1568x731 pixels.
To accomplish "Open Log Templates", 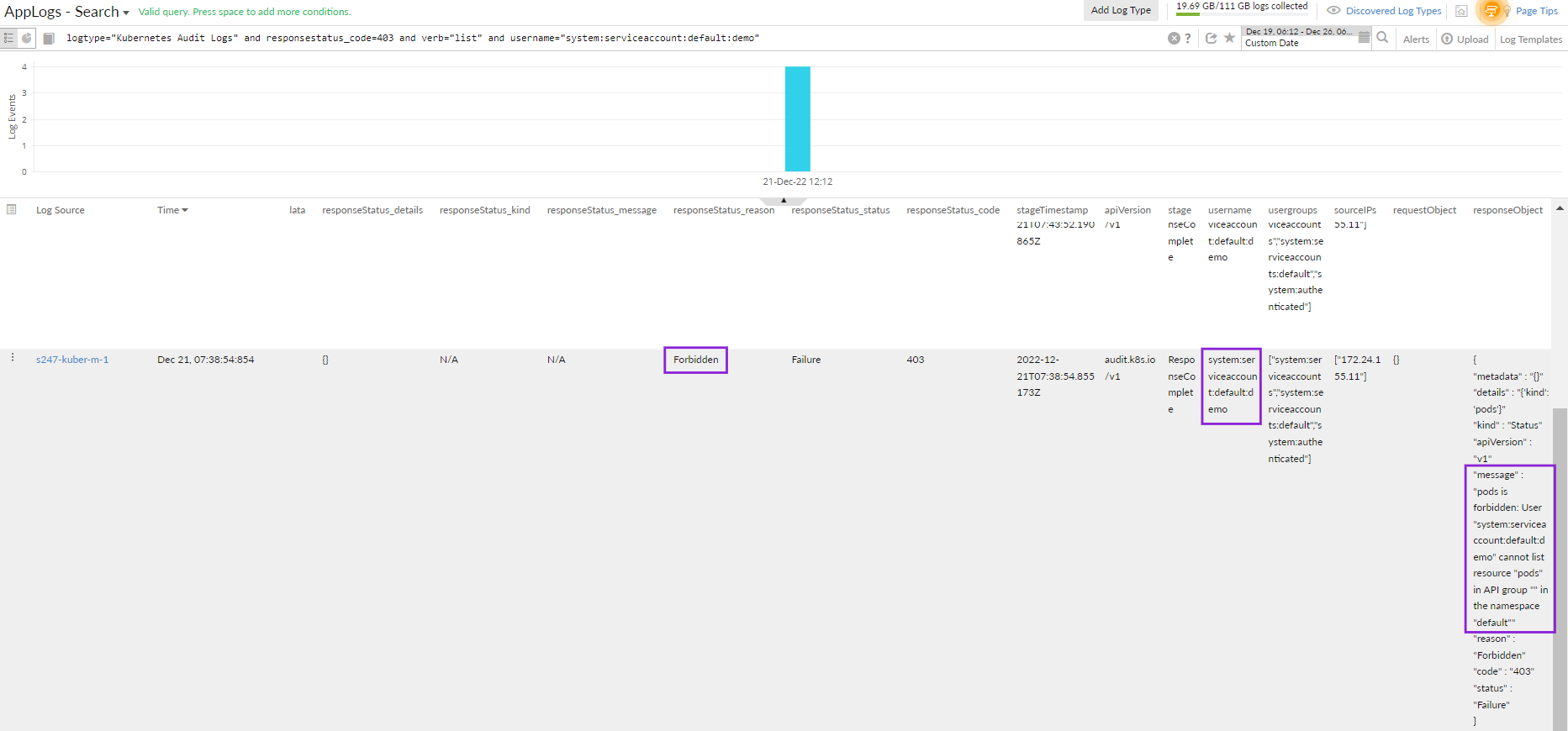I will coord(1530,39).
